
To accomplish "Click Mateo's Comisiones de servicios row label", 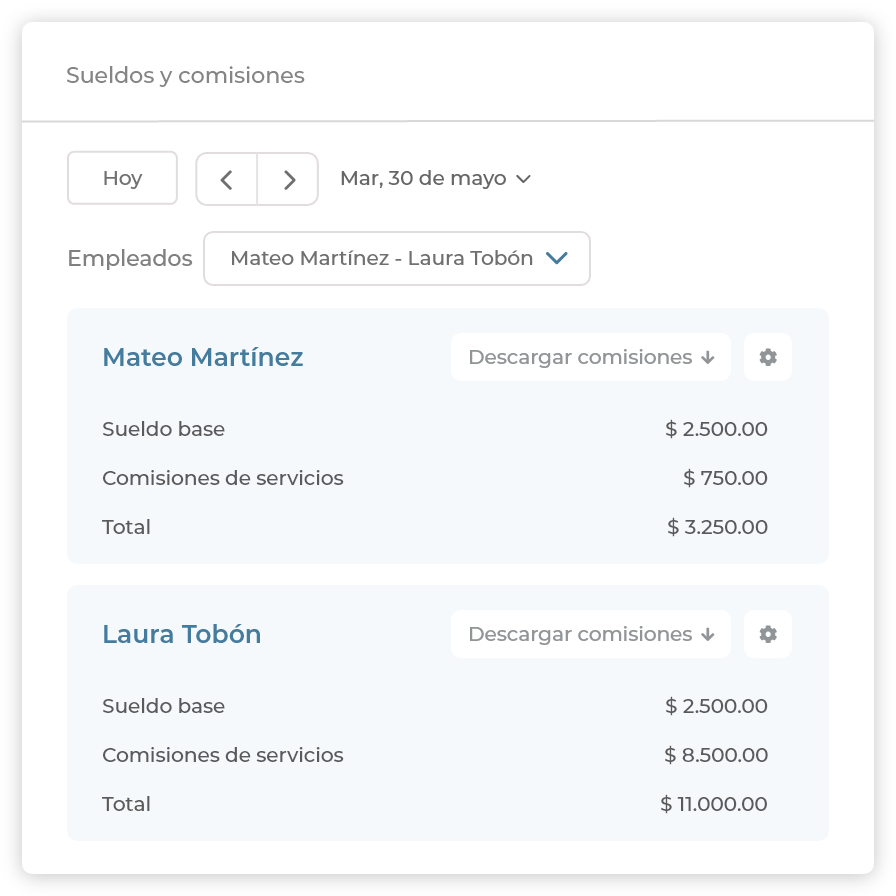I will [x=223, y=478].
